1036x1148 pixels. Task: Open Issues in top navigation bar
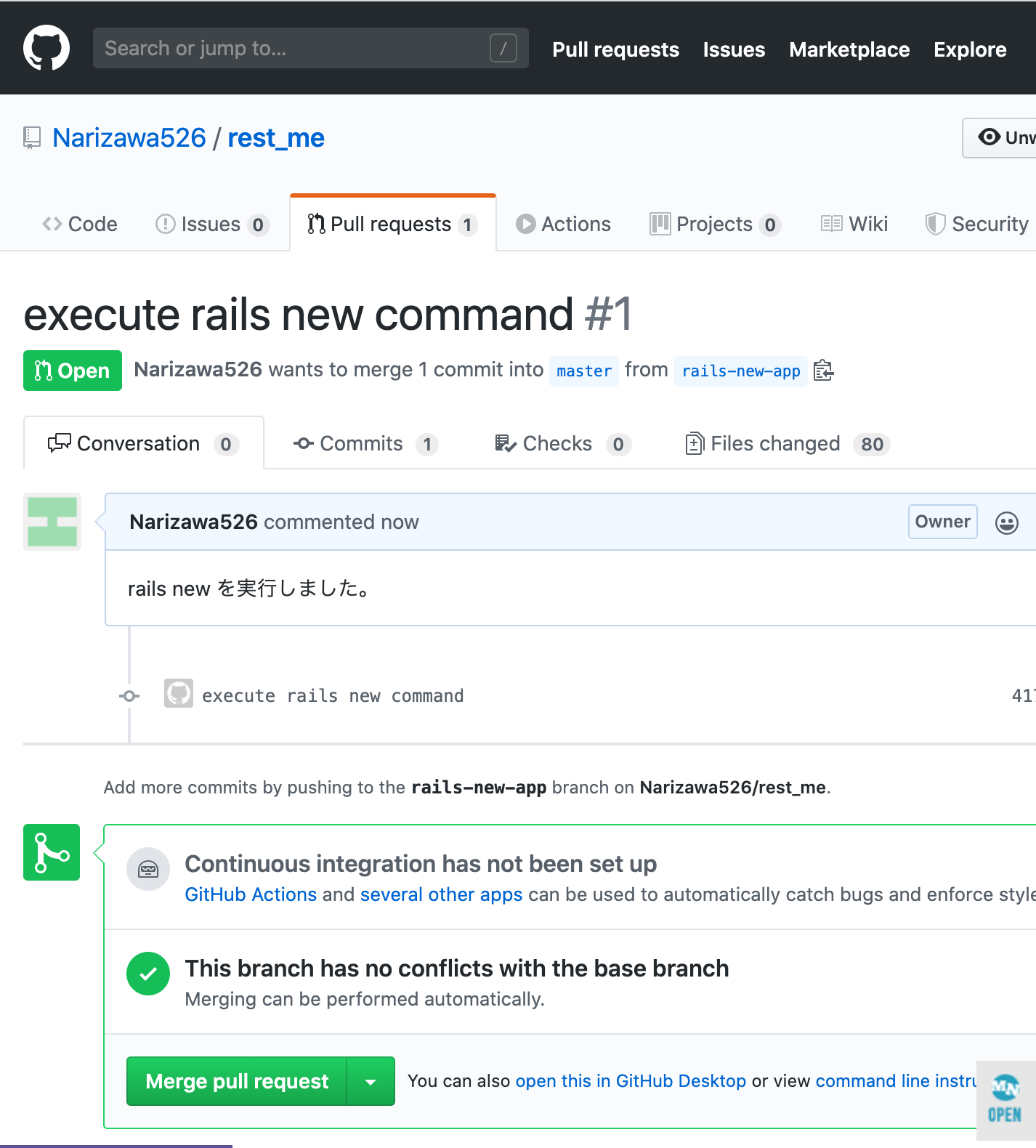(x=734, y=49)
